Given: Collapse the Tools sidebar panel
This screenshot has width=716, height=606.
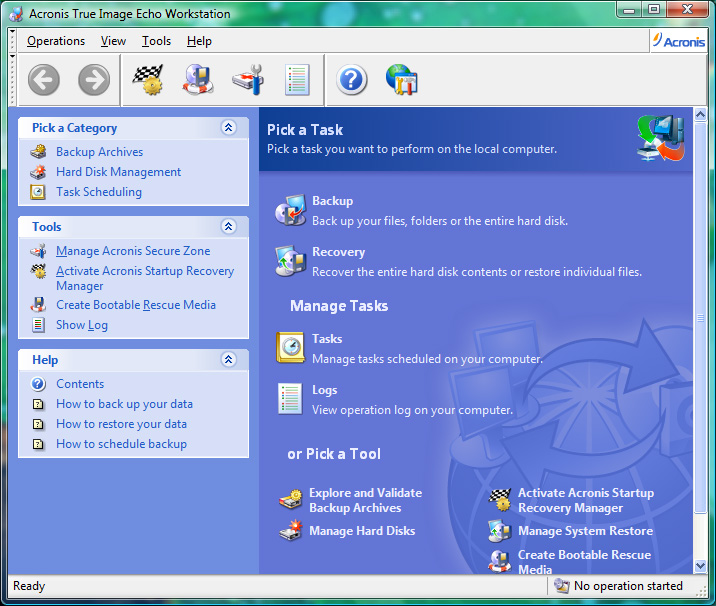Looking at the screenshot, I should pos(228,227).
